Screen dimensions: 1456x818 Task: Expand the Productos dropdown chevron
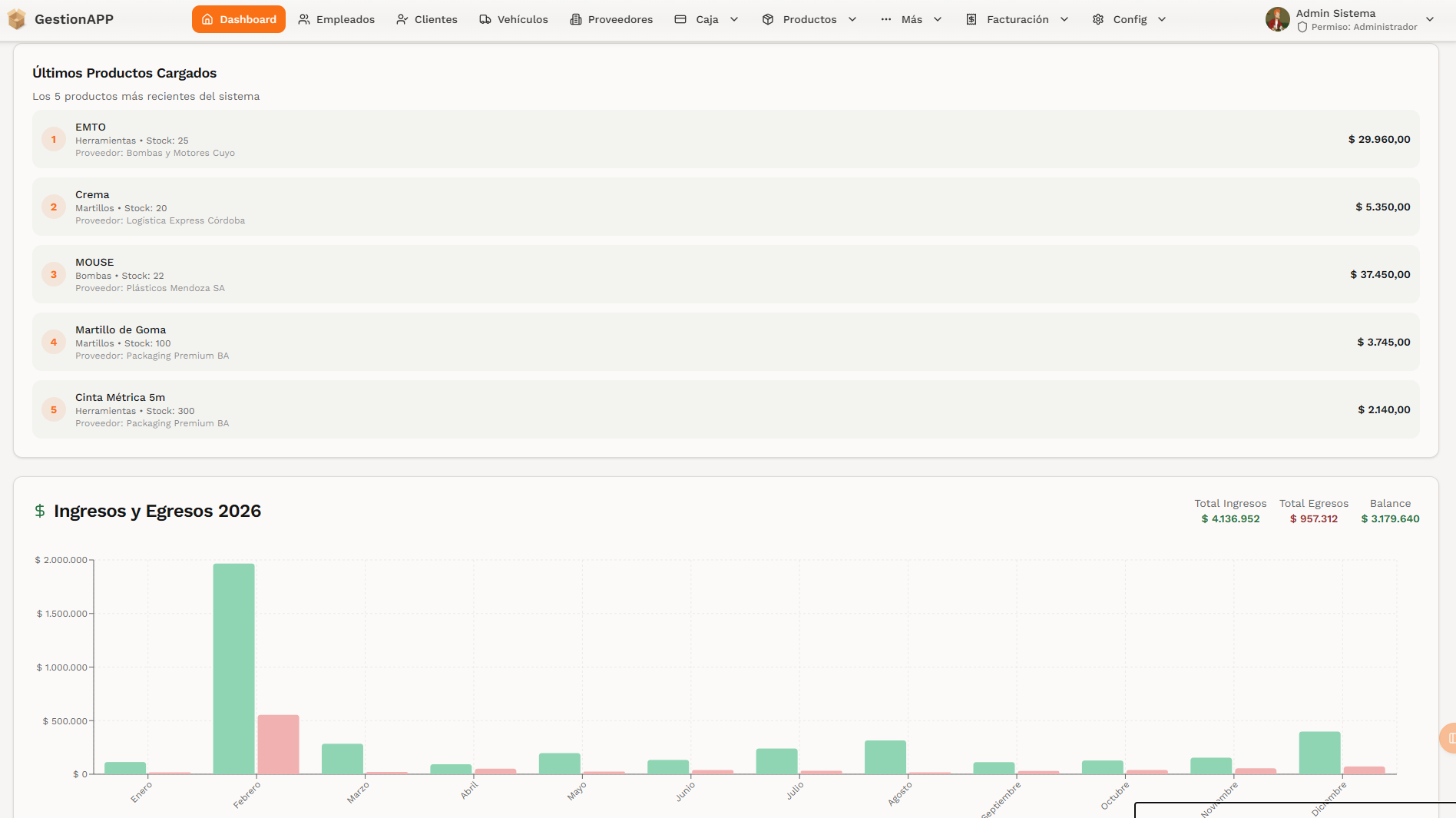click(852, 19)
